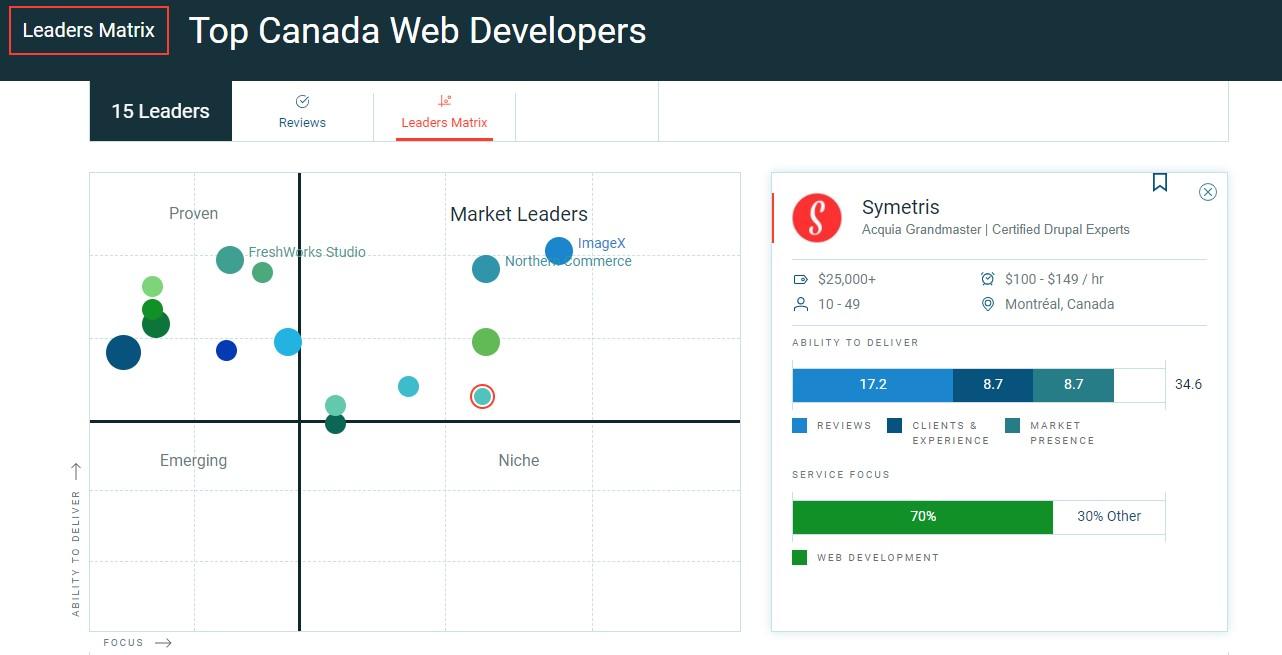Click the 70% Web Development bar
The height and width of the screenshot is (655, 1282).
click(x=923, y=516)
